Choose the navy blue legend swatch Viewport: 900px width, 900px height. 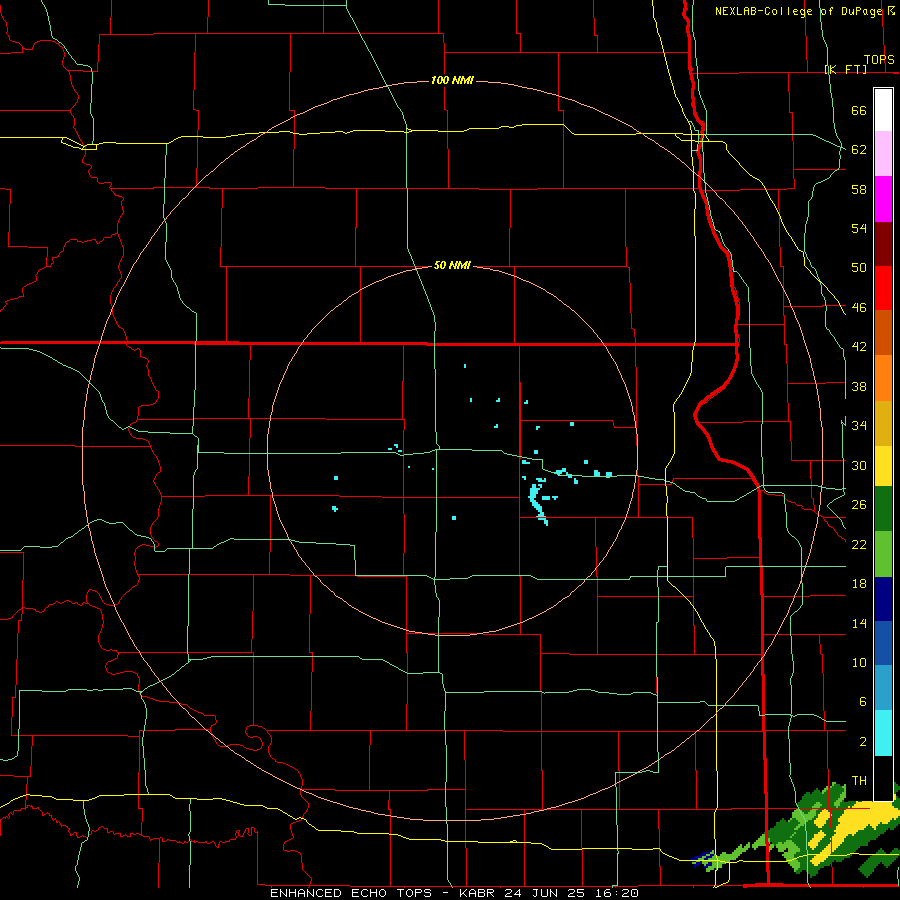click(x=883, y=599)
